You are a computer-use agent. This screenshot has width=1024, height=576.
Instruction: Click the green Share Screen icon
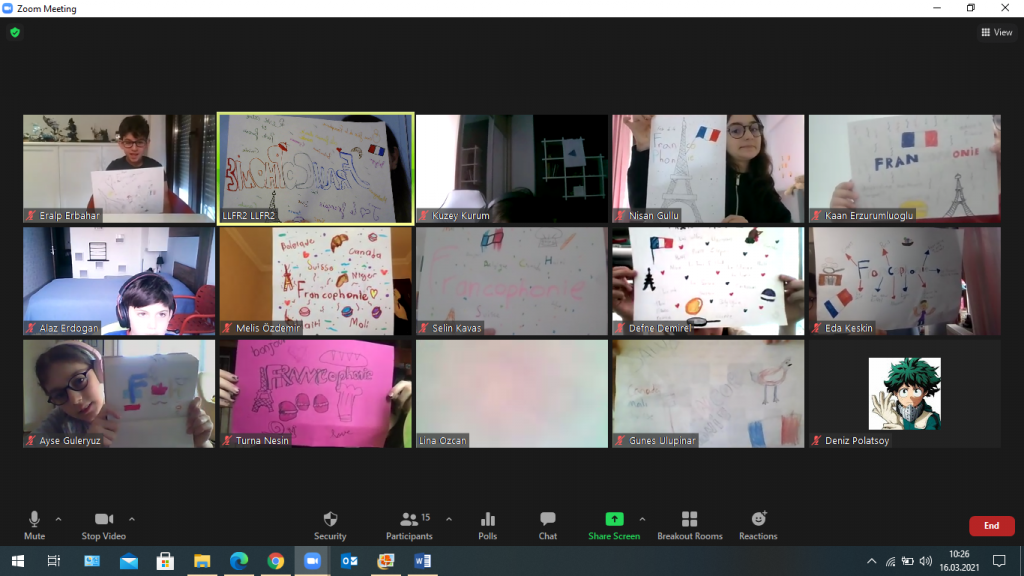point(614,520)
